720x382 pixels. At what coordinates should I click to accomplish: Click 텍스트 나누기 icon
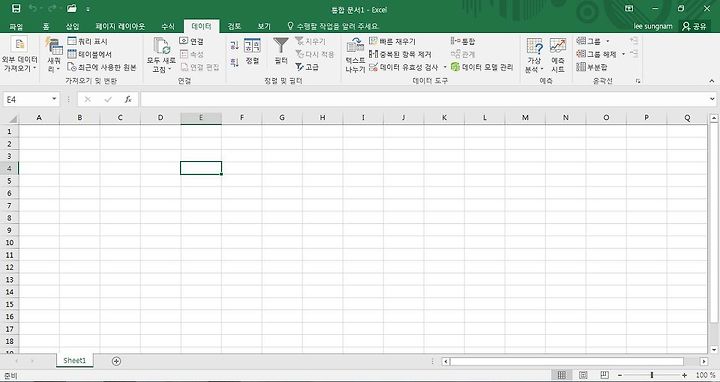pos(355,55)
